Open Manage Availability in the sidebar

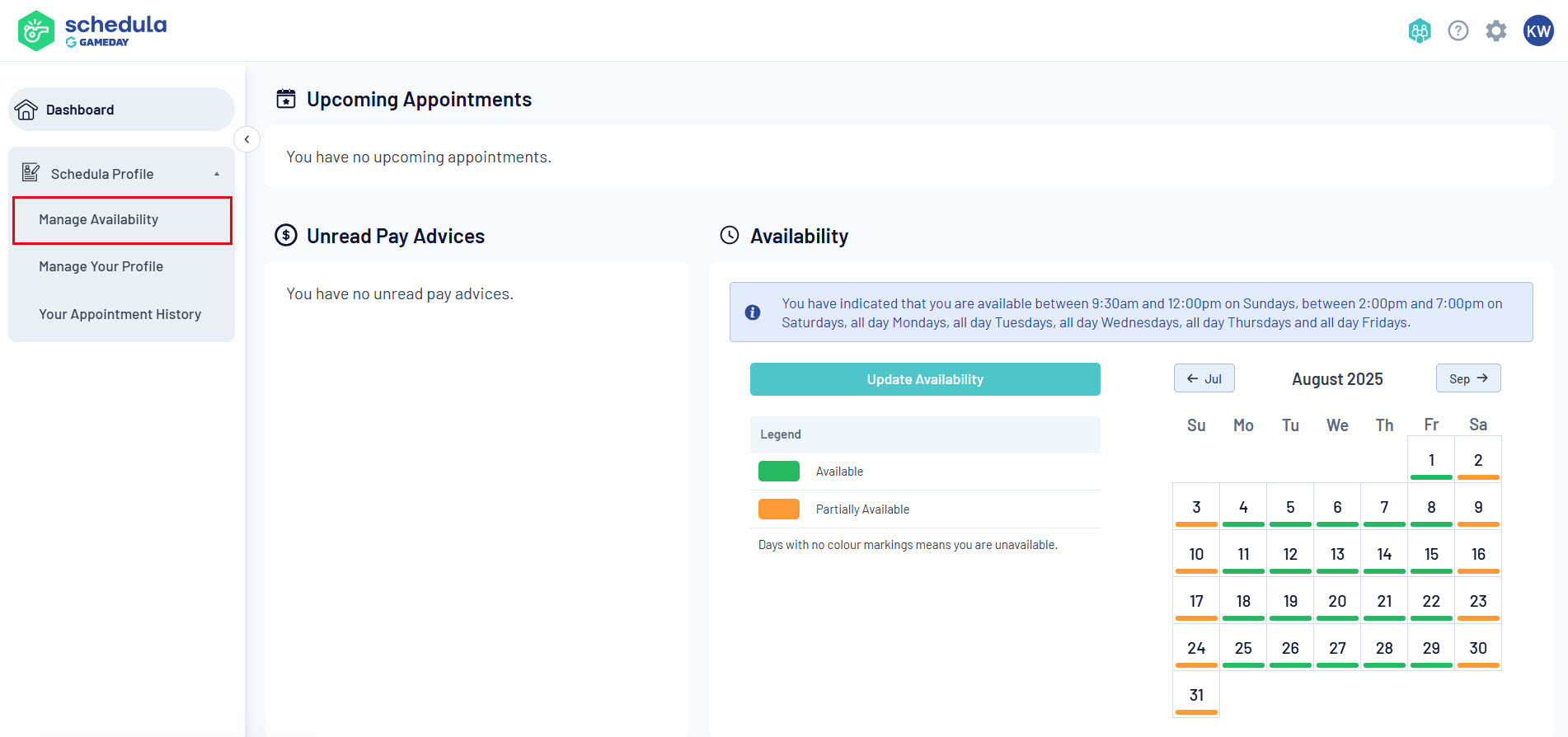(122, 220)
